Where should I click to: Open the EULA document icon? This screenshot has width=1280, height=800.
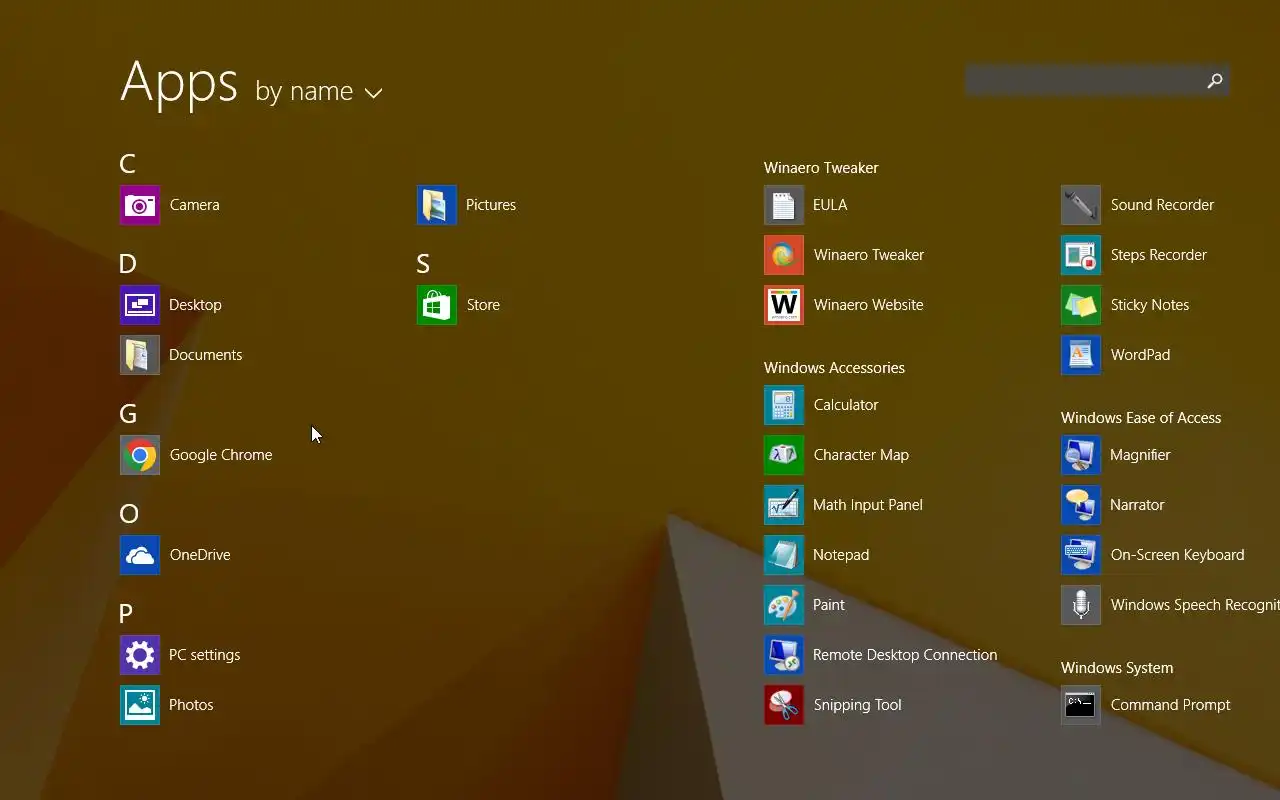(784, 205)
